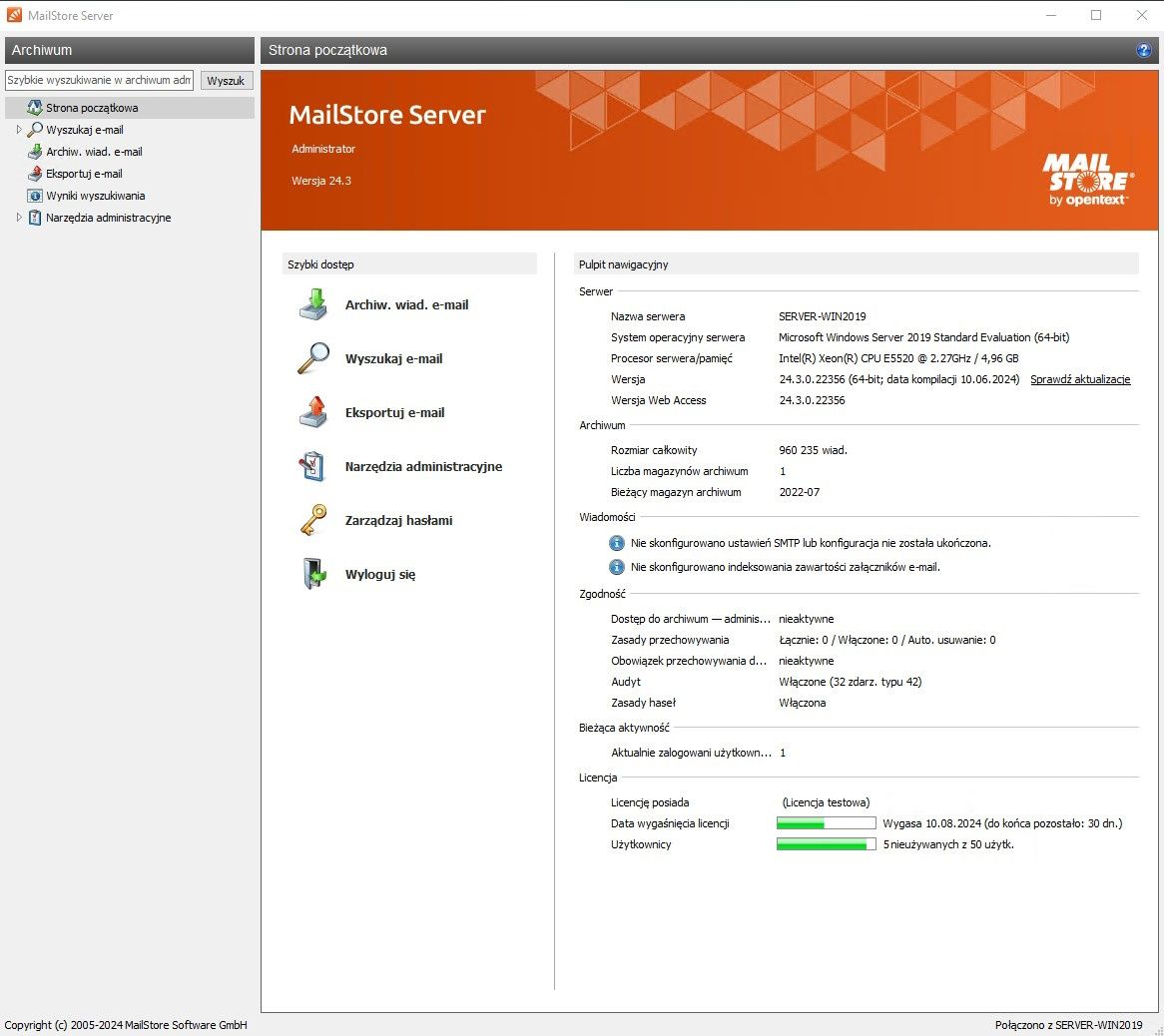Viewport: 1164px width, 1036px height.
Task: Expand the Narzędzia administracyjne tree node
Action: pyautogui.click(x=19, y=218)
